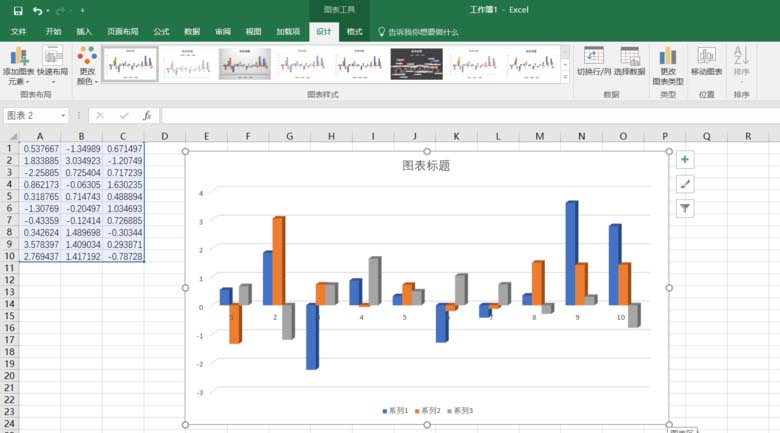Viewport: 780px width, 433px height.
Task: Switch to the 页面布局 ribbon tab
Action: pyautogui.click(x=122, y=32)
